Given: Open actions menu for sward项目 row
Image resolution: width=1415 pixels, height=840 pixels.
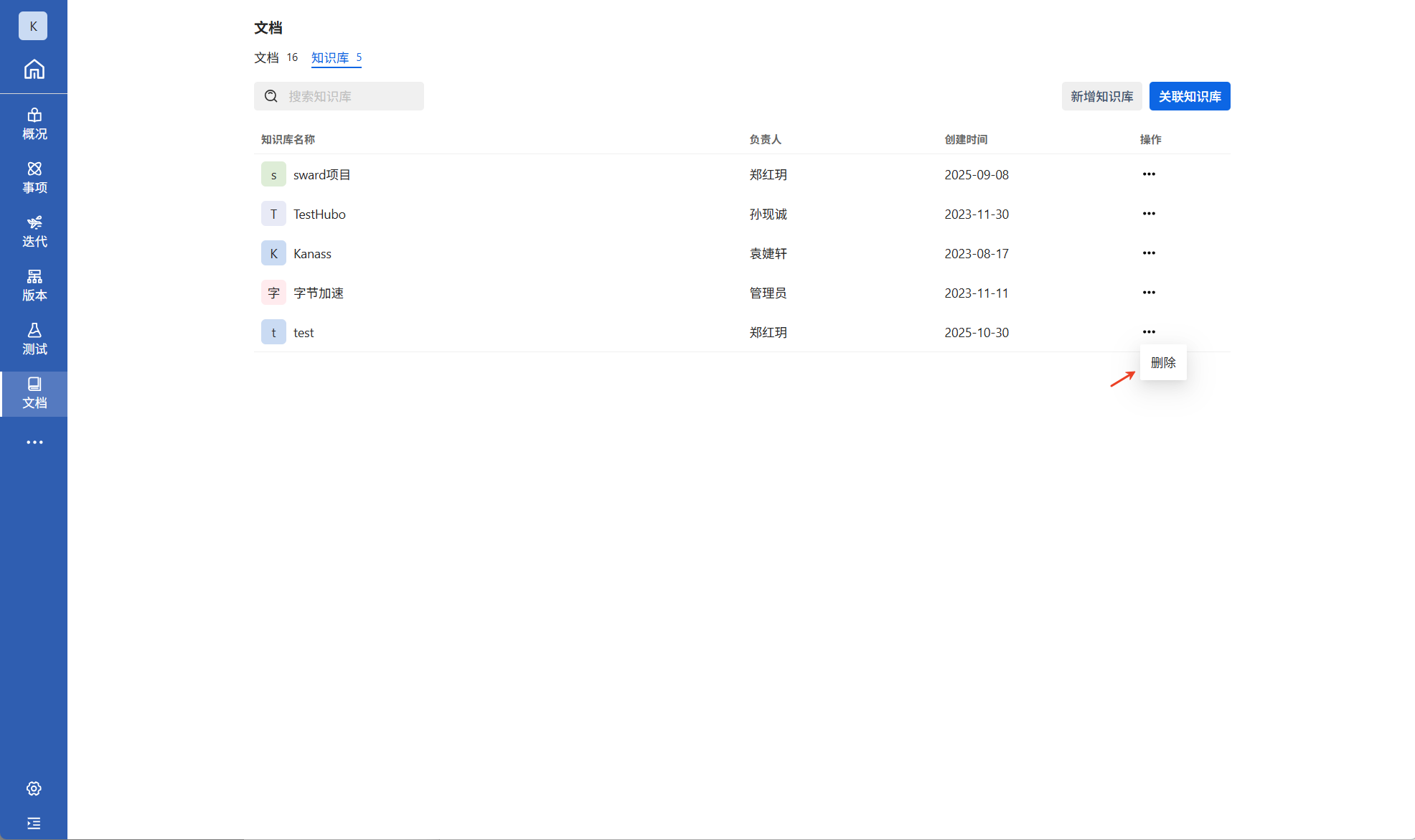Looking at the screenshot, I should (x=1148, y=174).
